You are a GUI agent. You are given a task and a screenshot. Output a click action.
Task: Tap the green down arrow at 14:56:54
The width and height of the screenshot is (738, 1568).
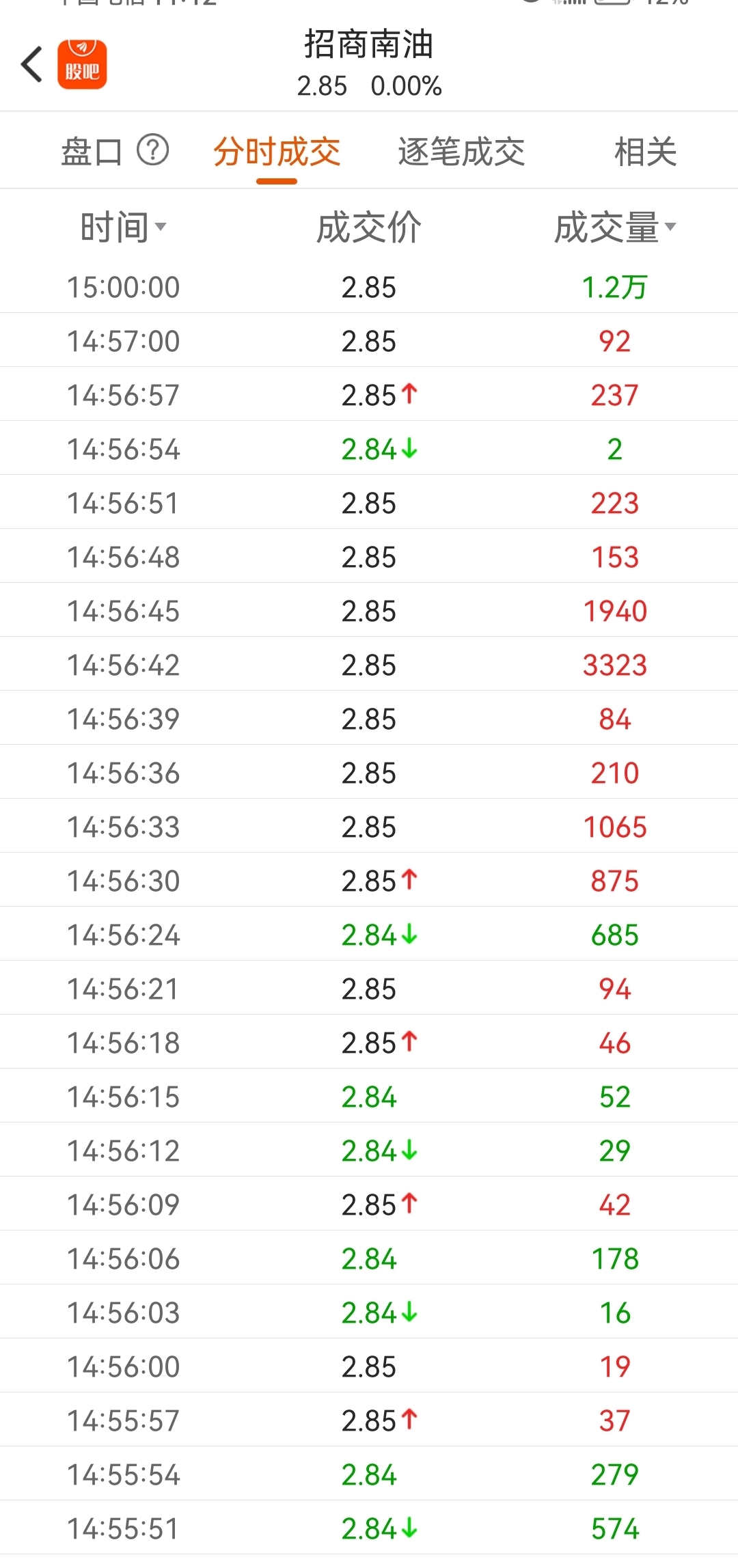tap(409, 449)
